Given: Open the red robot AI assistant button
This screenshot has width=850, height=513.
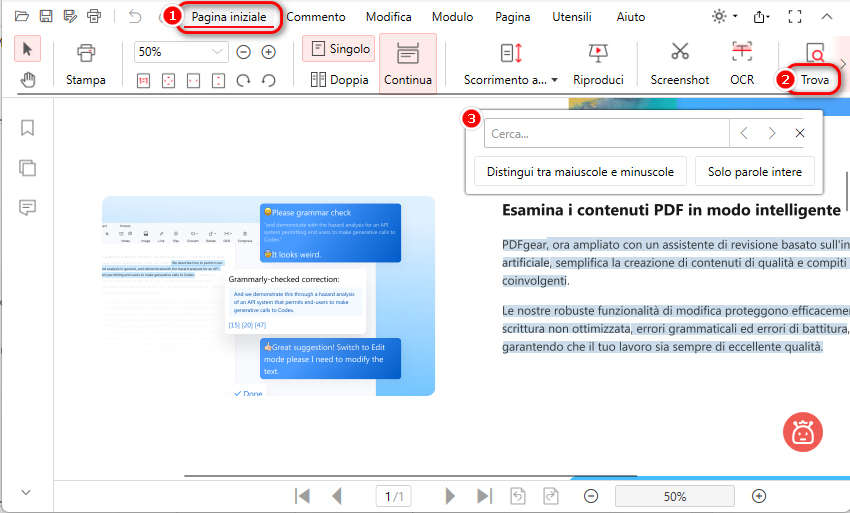Looking at the screenshot, I should click(802, 432).
